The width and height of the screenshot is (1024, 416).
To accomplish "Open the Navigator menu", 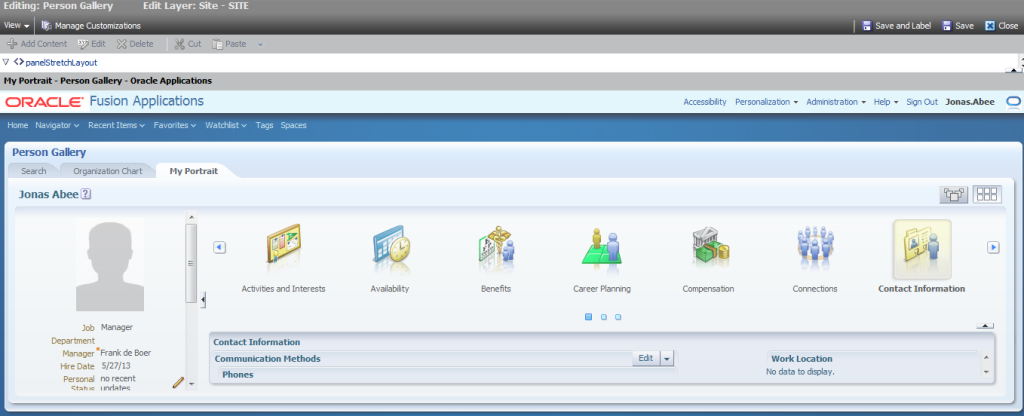I will [57, 125].
